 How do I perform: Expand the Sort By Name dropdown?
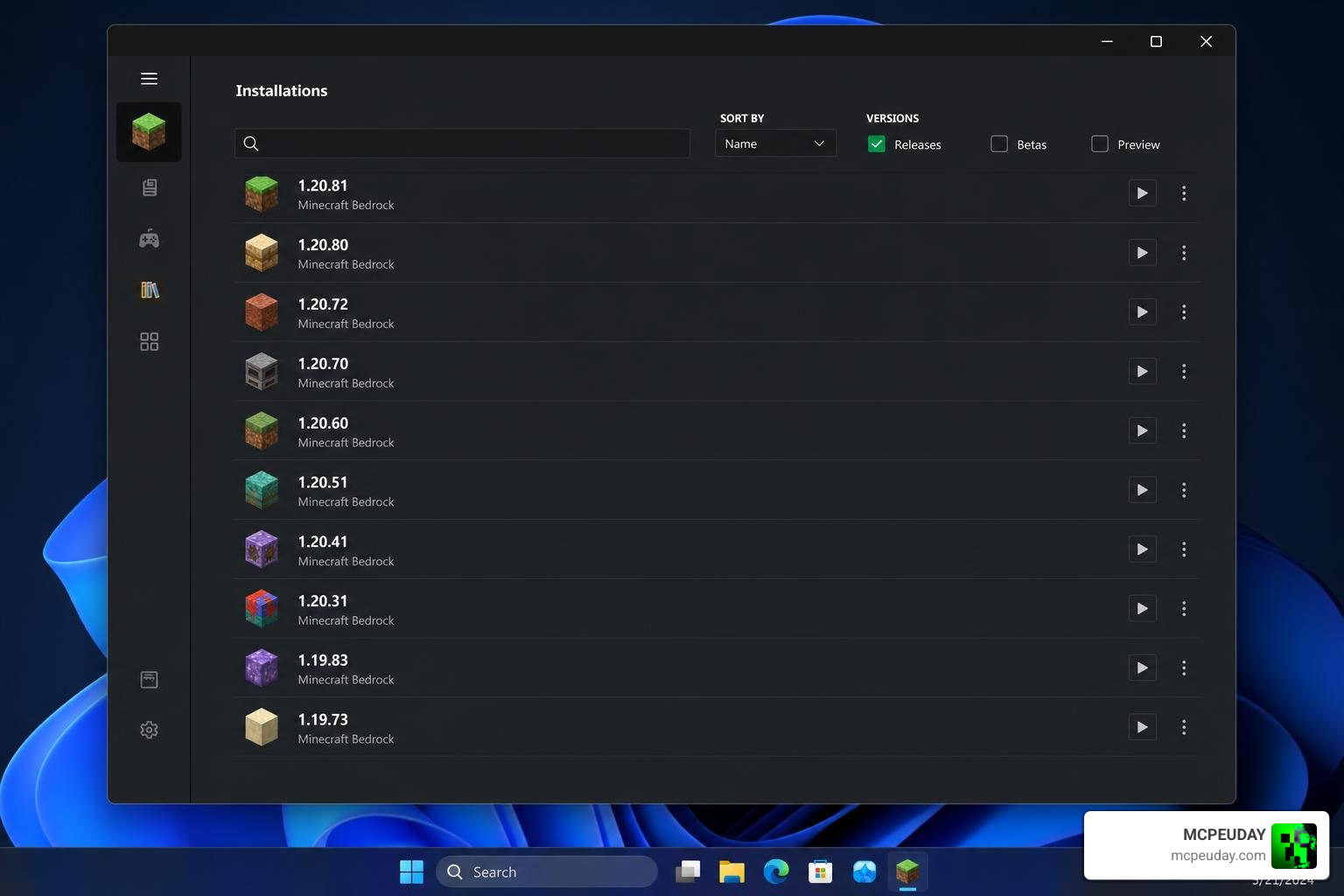pyautogui.click(x=775, y=143)
